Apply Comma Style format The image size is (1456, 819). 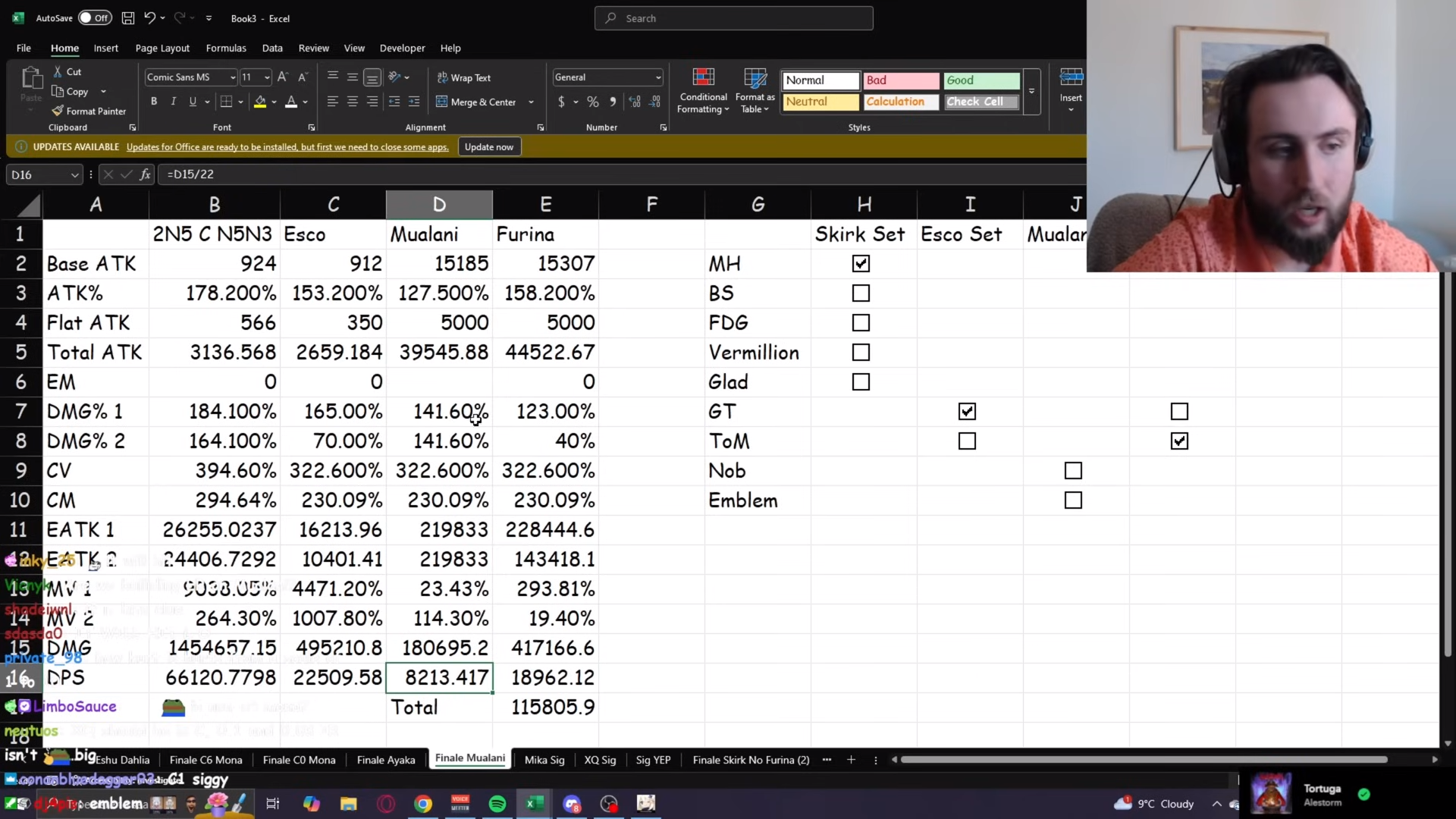coord(613,102)
